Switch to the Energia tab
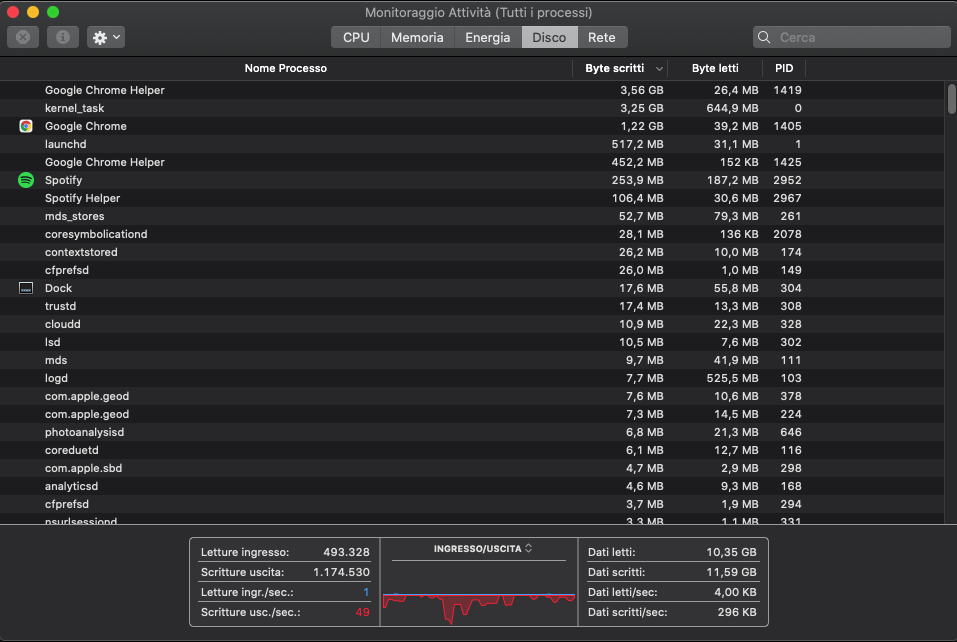Viewport: 957px width, 642px height. [x=488, y=37]
